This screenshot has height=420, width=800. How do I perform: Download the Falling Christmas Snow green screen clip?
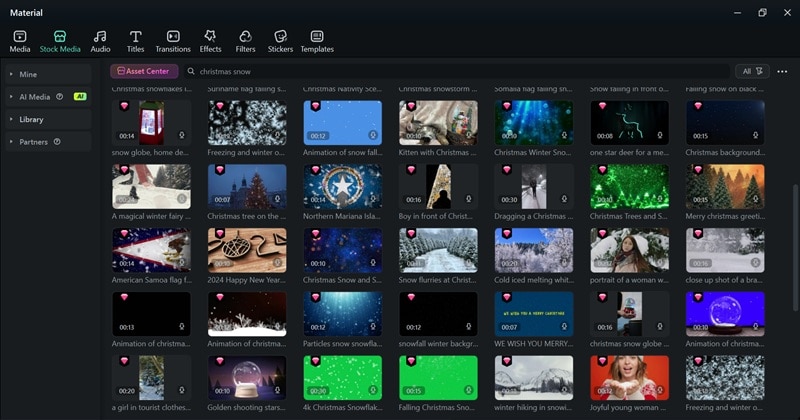pos(468,390)
